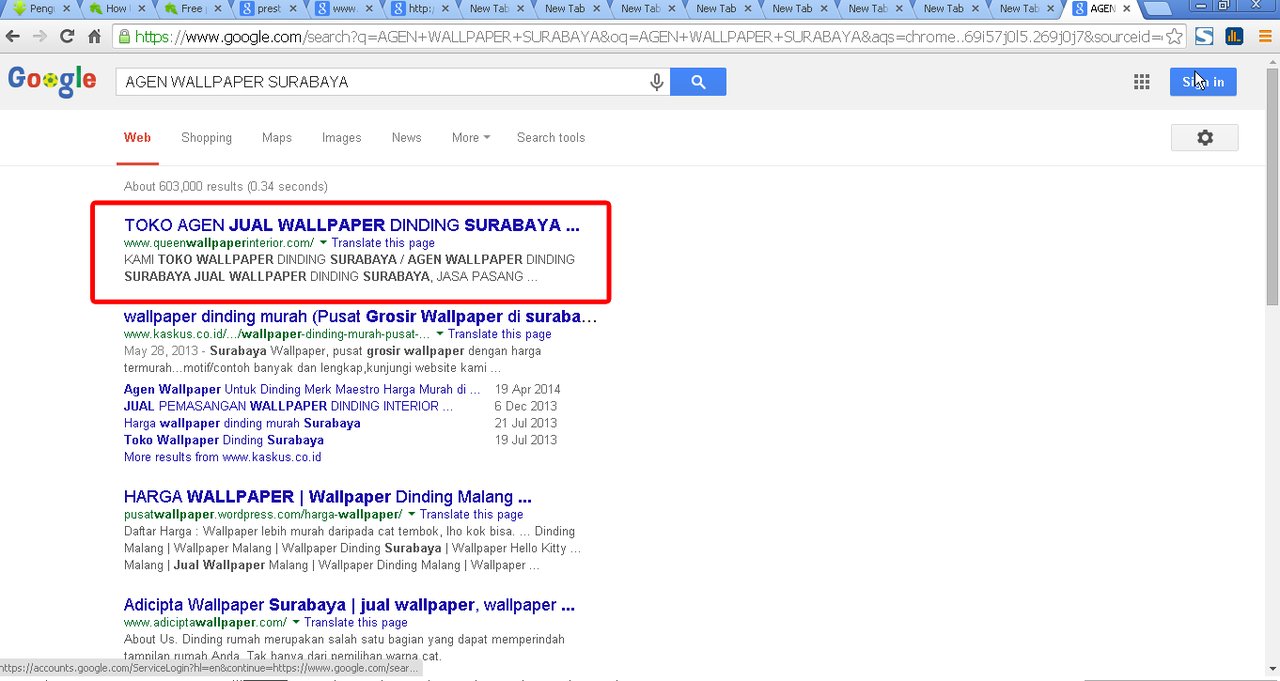Go to browser home page

tap(94, 37)
